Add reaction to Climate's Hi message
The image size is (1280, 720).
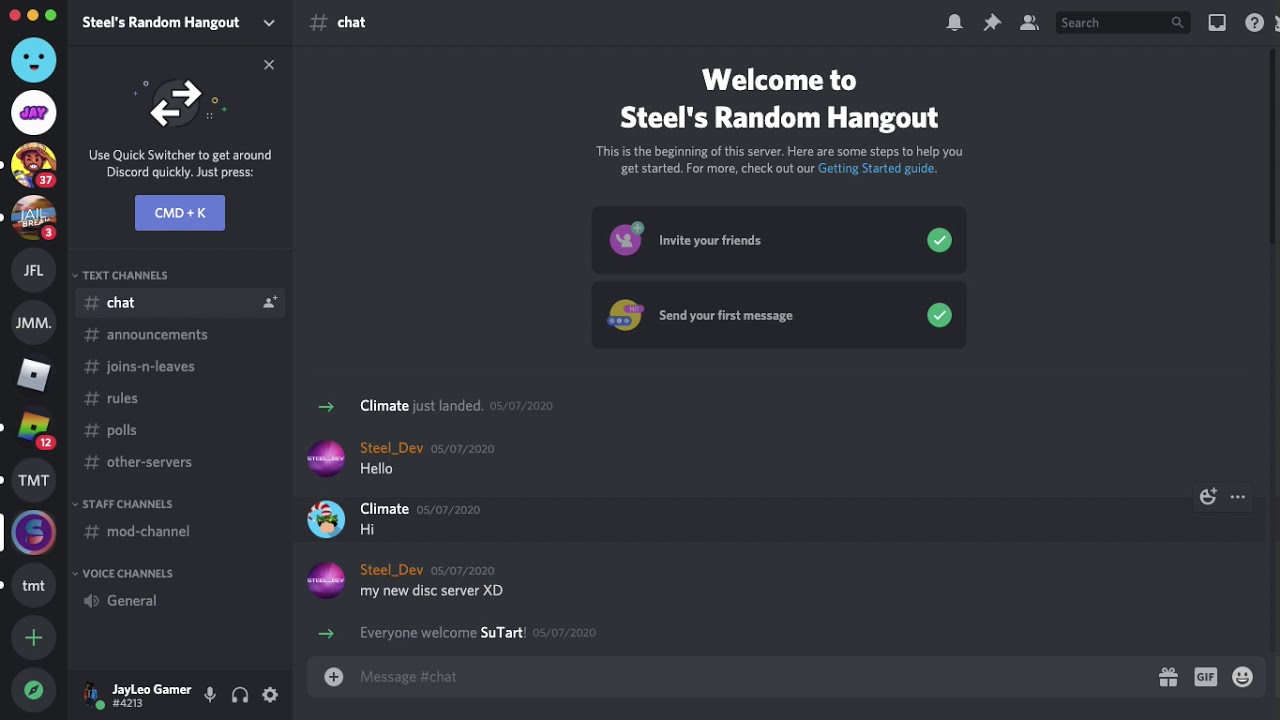[x=1208, y=497]
